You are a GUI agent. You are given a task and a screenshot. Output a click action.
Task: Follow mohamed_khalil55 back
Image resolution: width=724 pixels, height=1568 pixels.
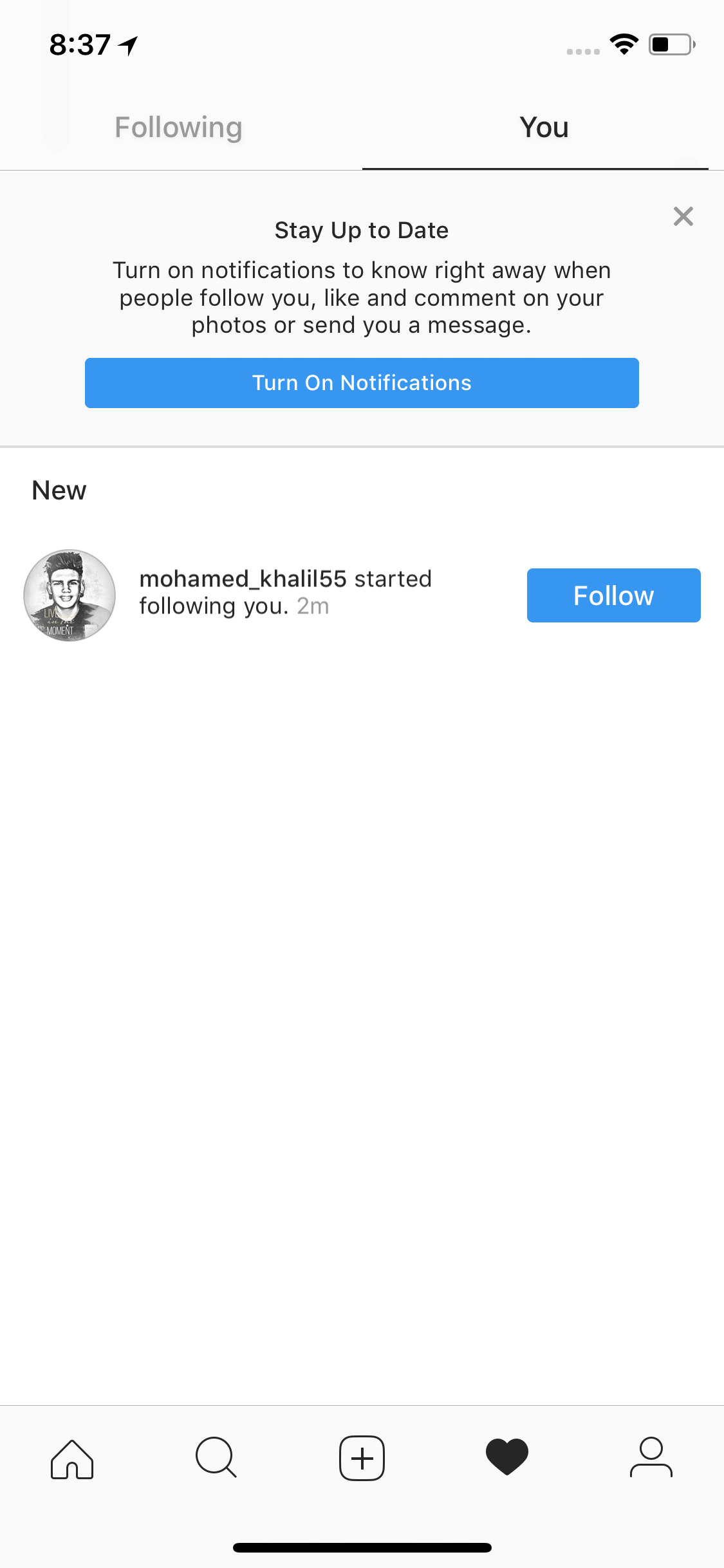613,595
